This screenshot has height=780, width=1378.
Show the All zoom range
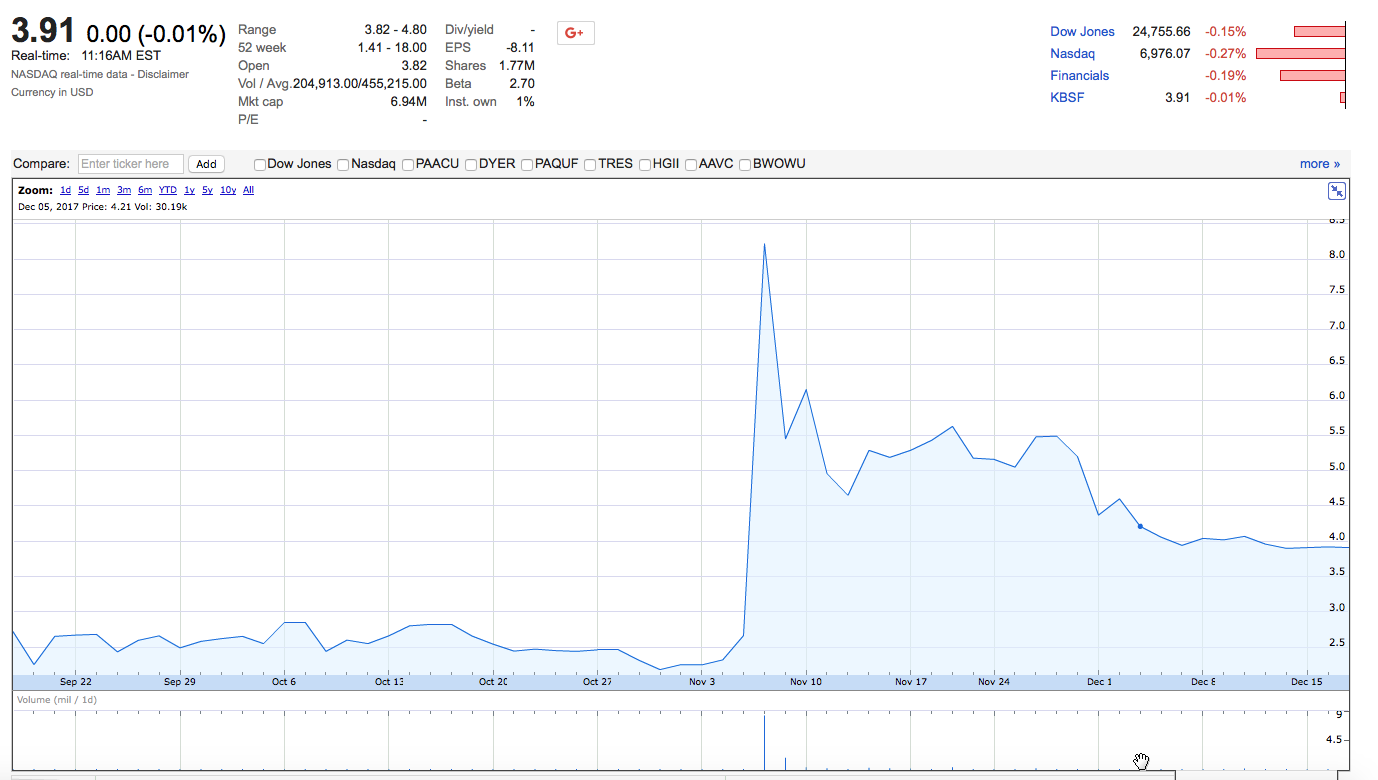pyautogui.click(x=248, y=190)
